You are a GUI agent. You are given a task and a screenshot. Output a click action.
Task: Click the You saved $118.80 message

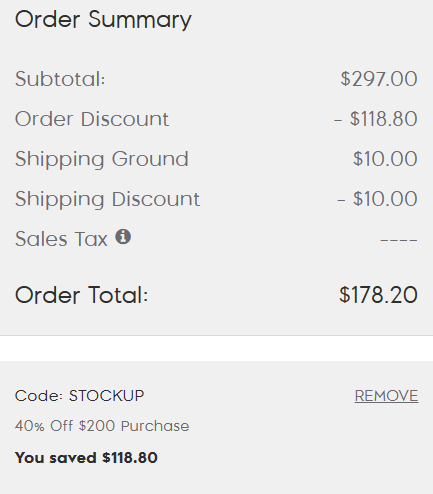click(86, 458)
